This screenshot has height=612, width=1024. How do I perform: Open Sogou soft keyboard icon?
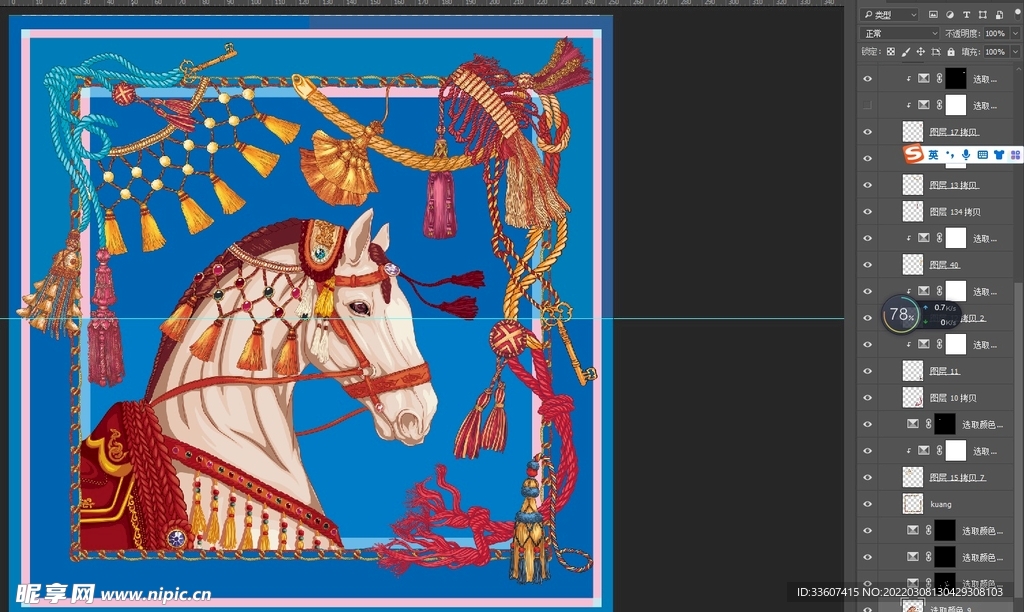tap(982, 155)
